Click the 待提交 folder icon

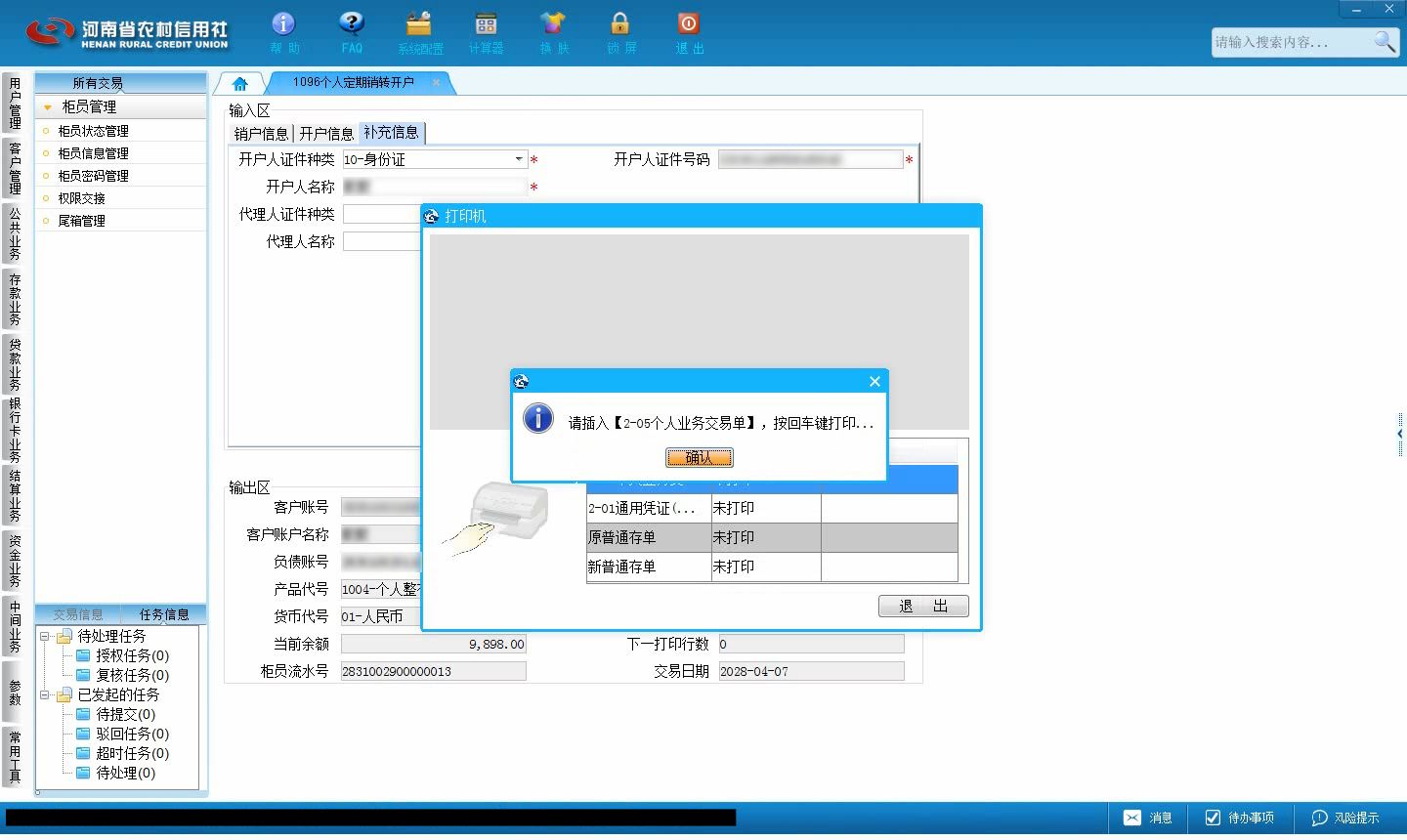tap(83, 714)
